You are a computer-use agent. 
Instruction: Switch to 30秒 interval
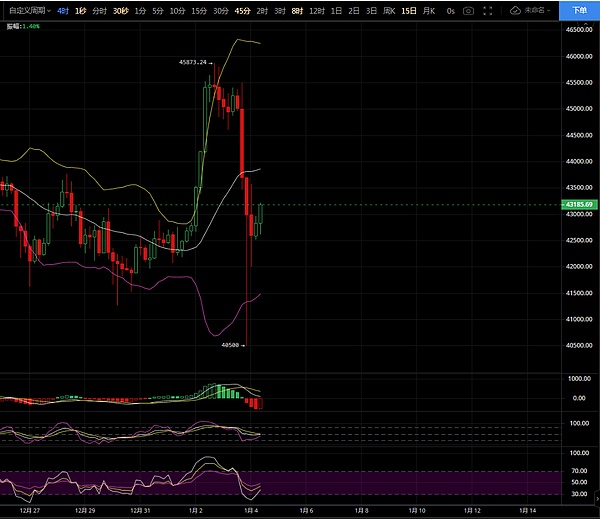(x=121, y=10)
